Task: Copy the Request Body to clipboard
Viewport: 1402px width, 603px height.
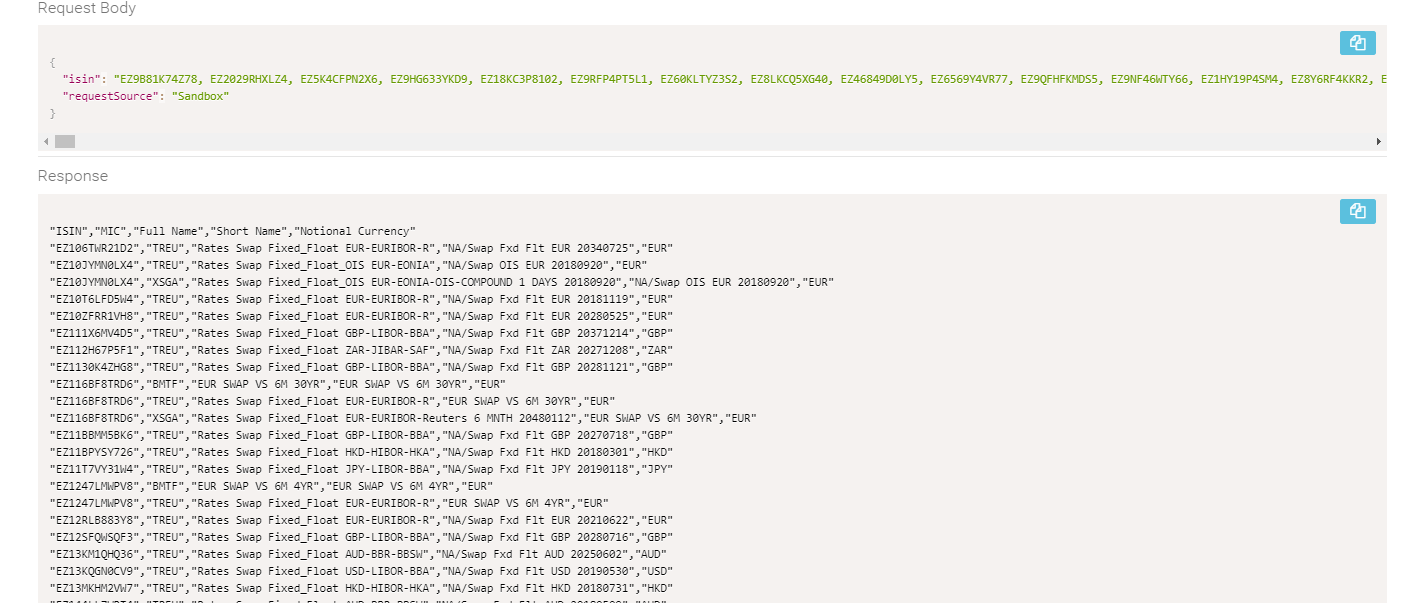Action: point(1357,43)
